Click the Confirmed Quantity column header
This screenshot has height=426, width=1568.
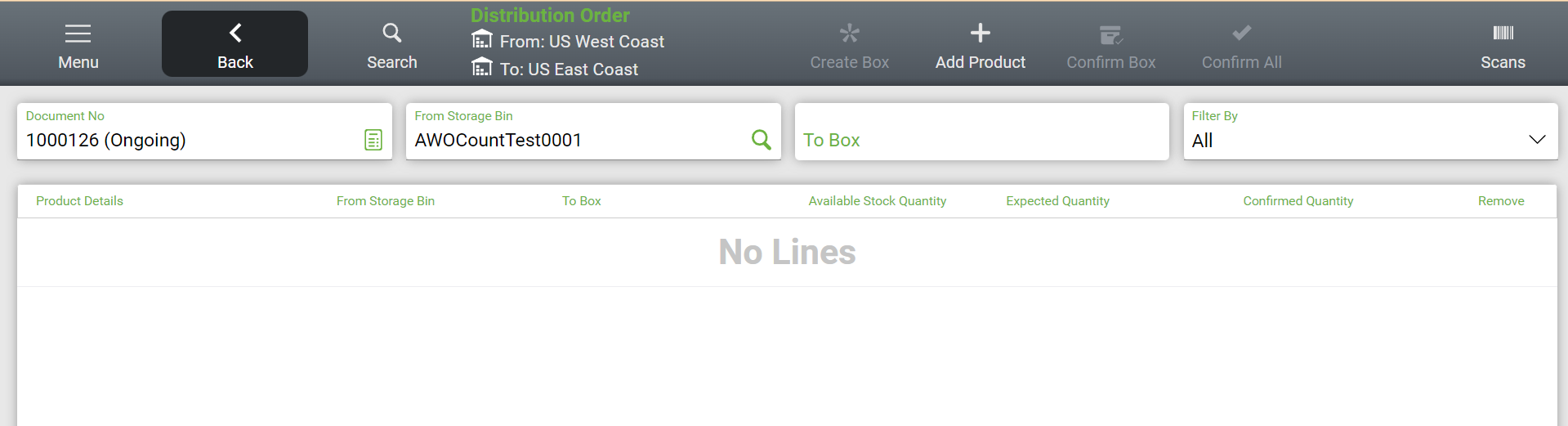(1298, 201)
